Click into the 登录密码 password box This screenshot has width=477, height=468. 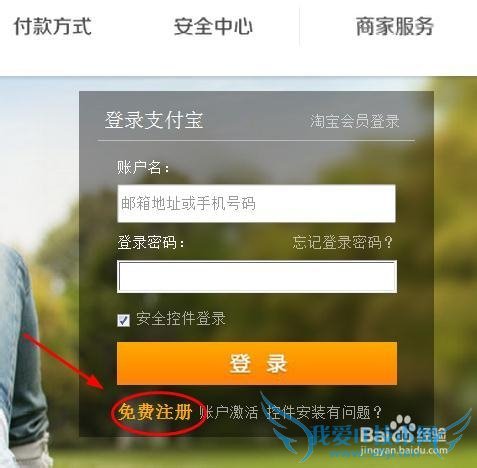coord(257,277)
